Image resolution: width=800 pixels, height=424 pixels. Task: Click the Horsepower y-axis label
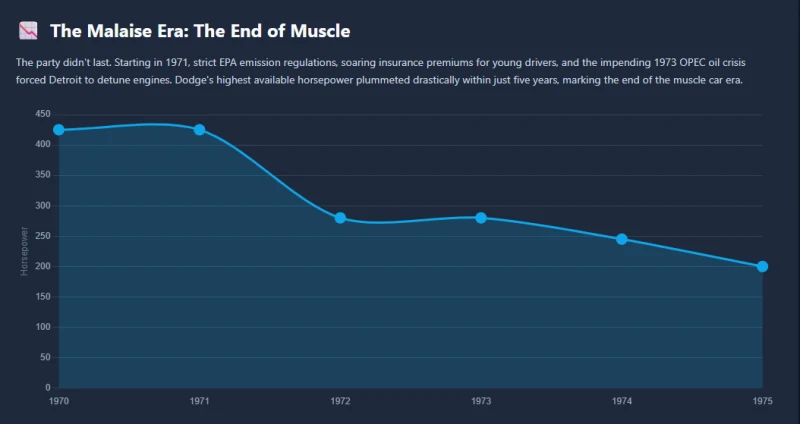pos(24,251)
